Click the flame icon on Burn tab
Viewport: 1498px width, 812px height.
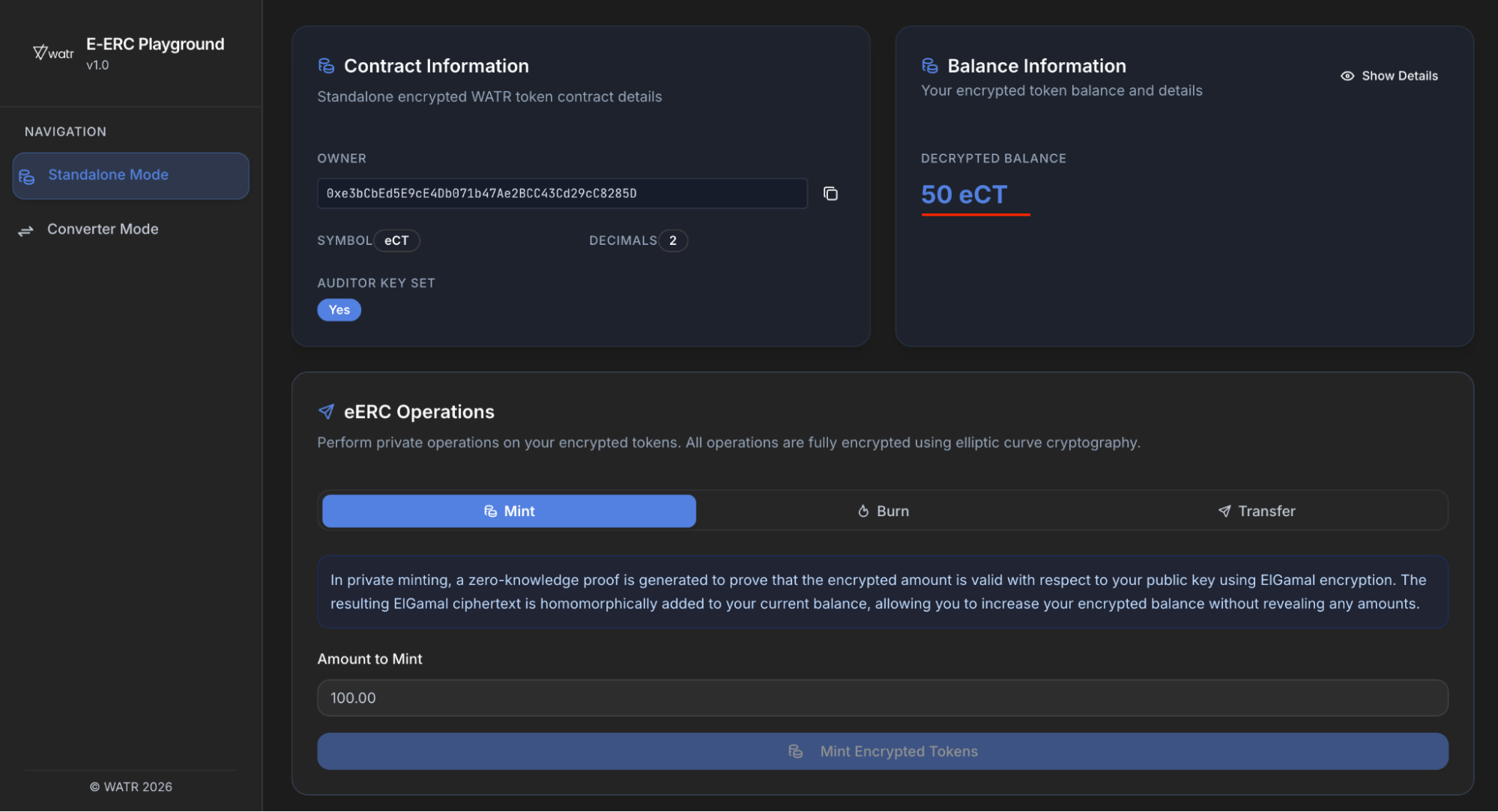pyautogui.click(x=863, y=511)
